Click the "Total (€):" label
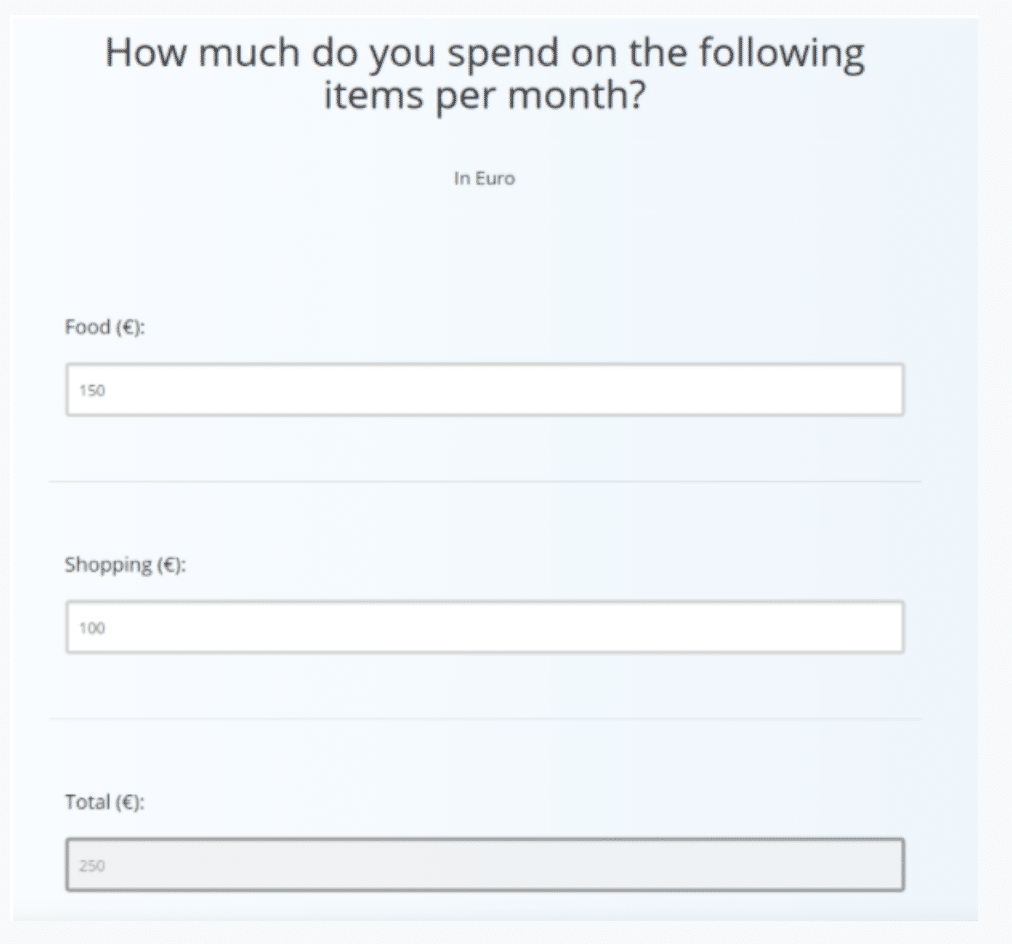This screenshot has height=944, width=1012. 105,802
